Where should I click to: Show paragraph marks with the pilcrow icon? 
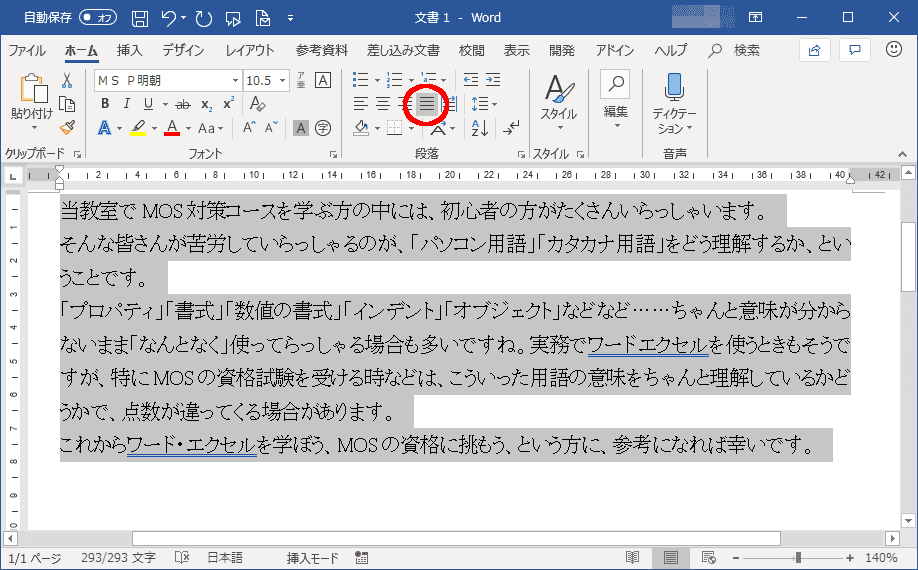point(511,128)
